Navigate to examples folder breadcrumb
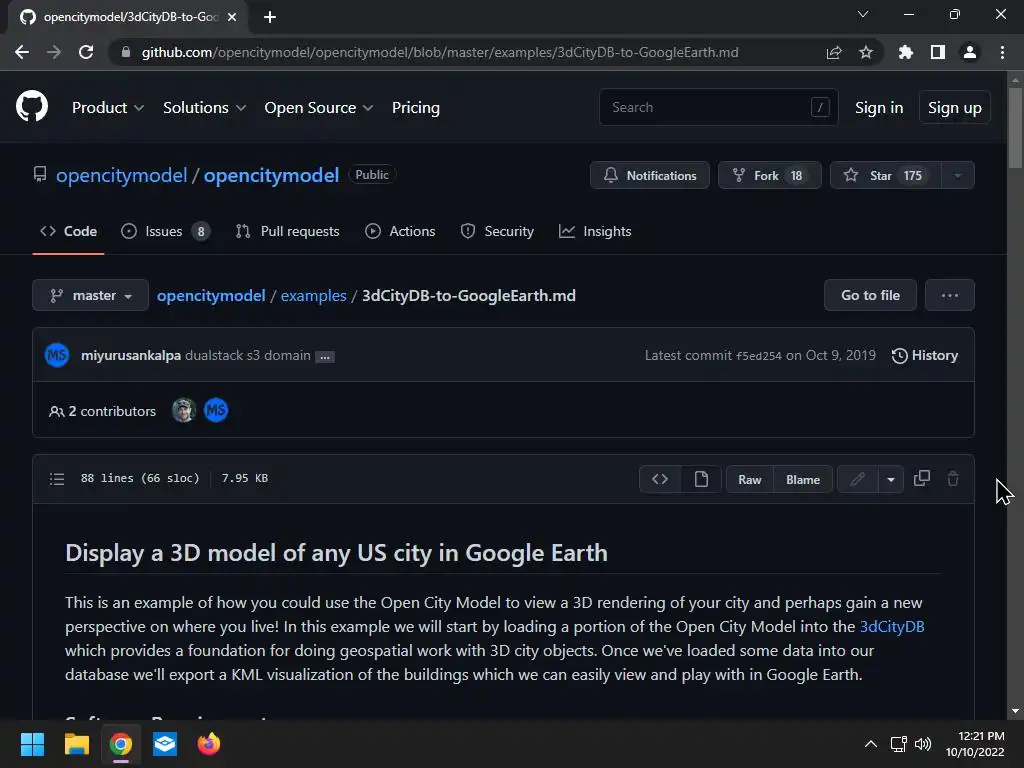 tap(313, 296)
